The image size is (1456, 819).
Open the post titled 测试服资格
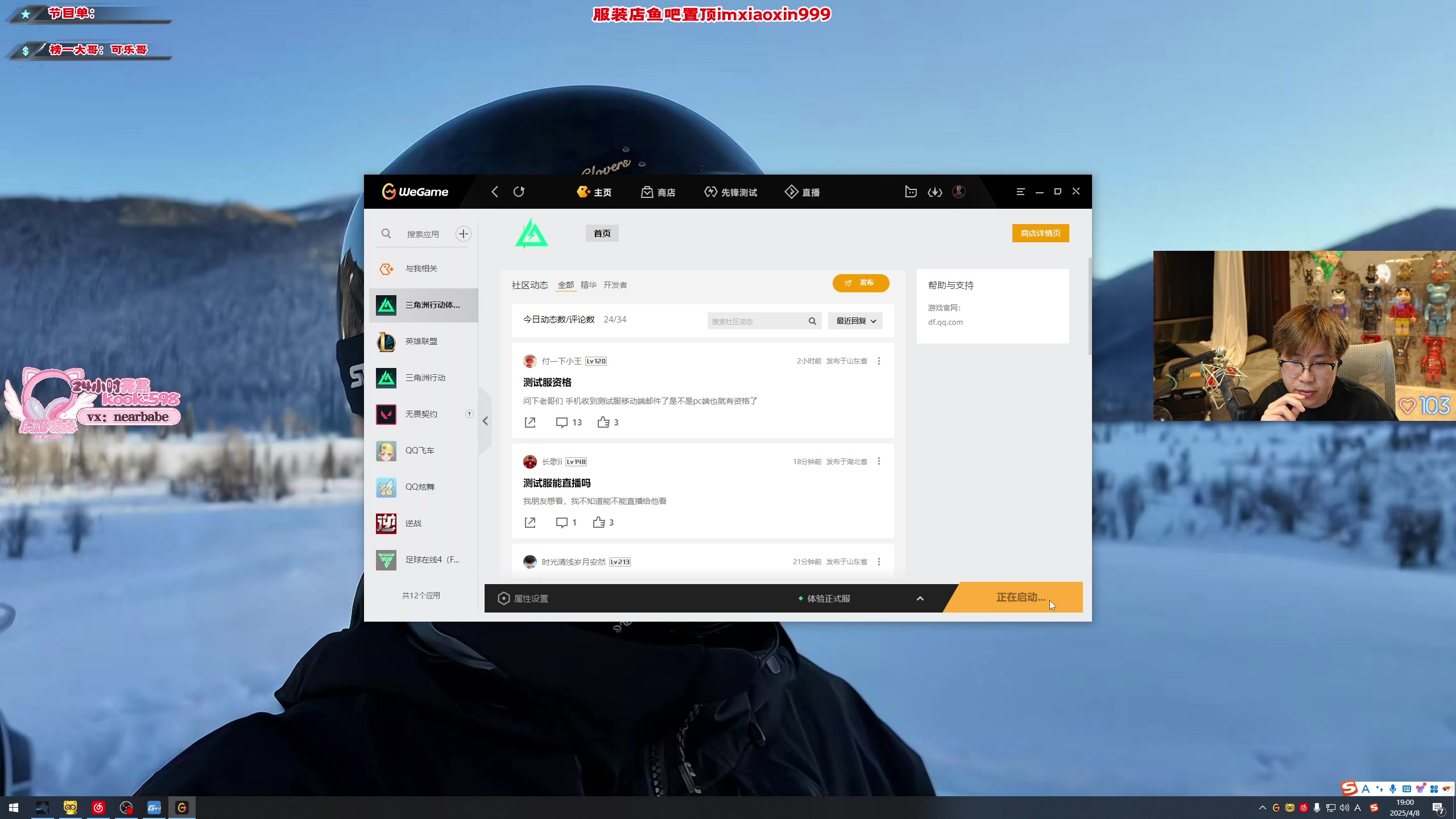(547, 382)
